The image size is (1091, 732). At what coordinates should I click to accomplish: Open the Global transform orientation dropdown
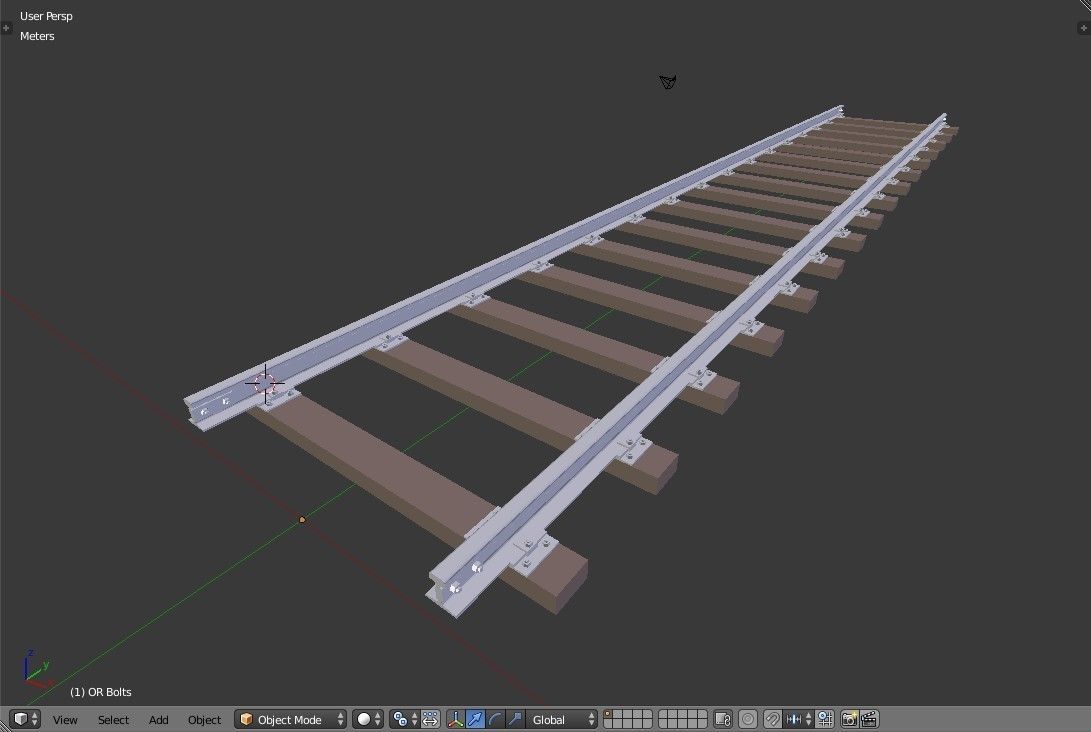point(562,719)
